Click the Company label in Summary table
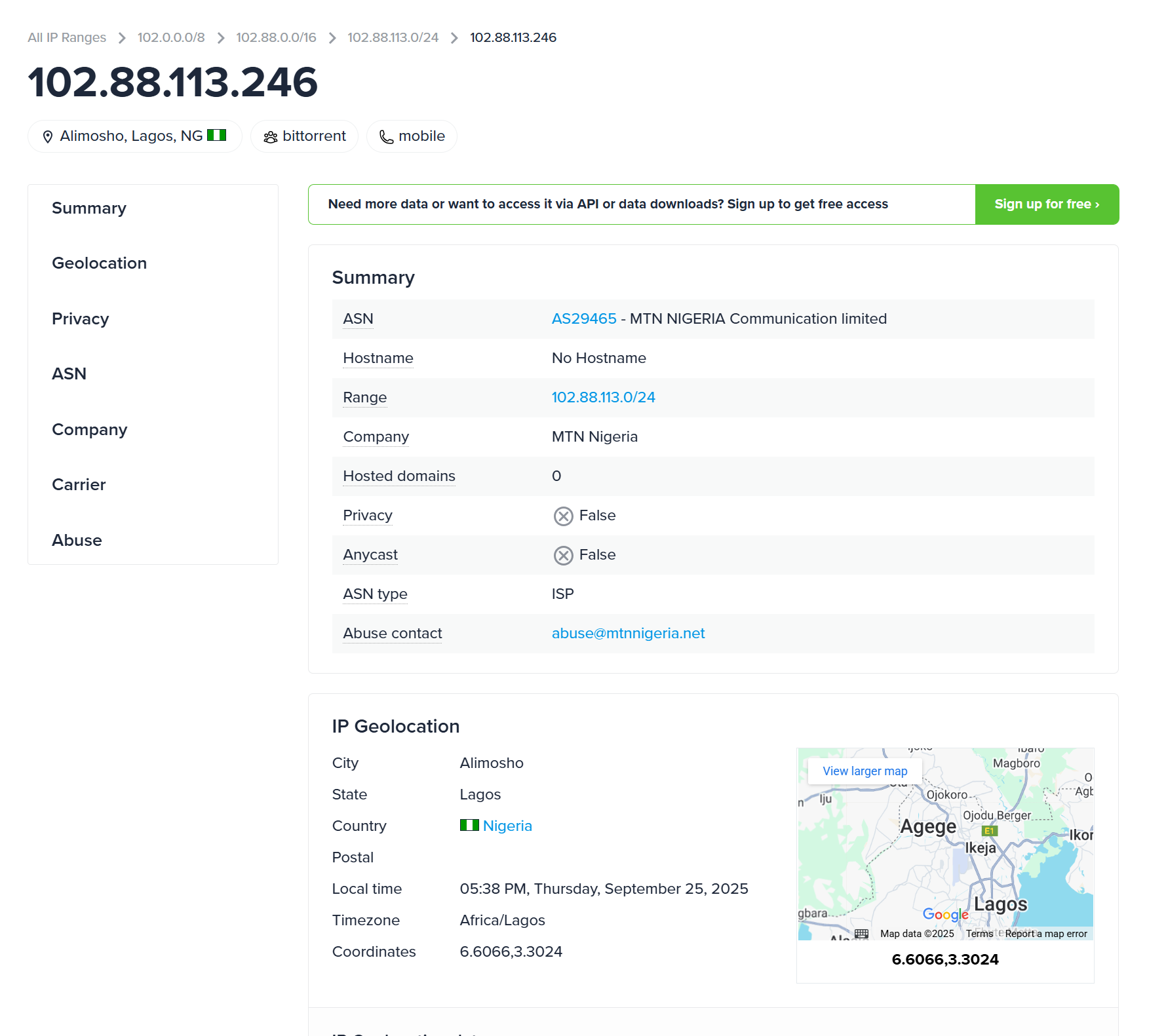This screenshot has width=1166, height=1036. (376, 437)
